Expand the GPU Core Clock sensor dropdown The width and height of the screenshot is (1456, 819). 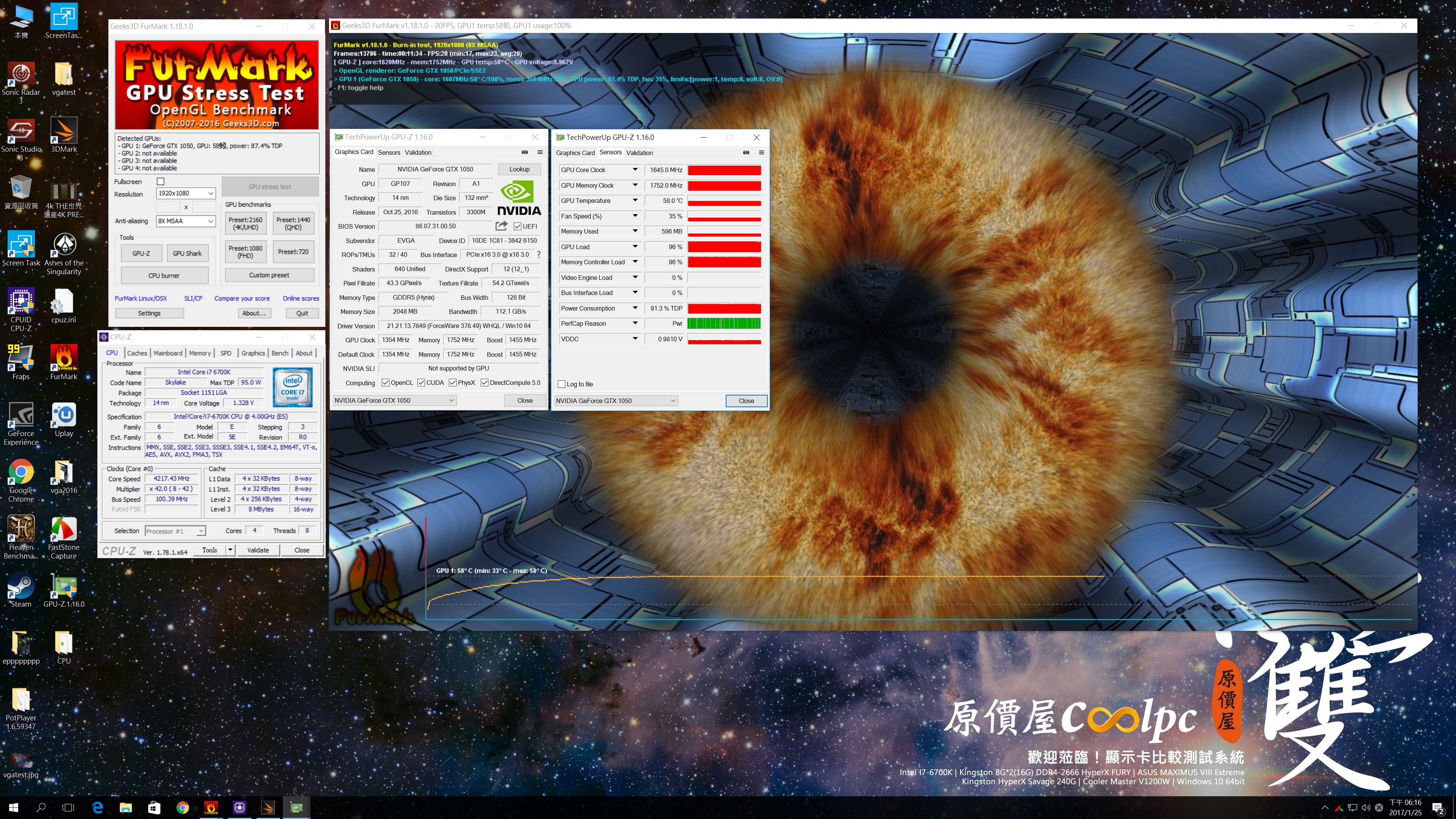[x=635, y=169]
